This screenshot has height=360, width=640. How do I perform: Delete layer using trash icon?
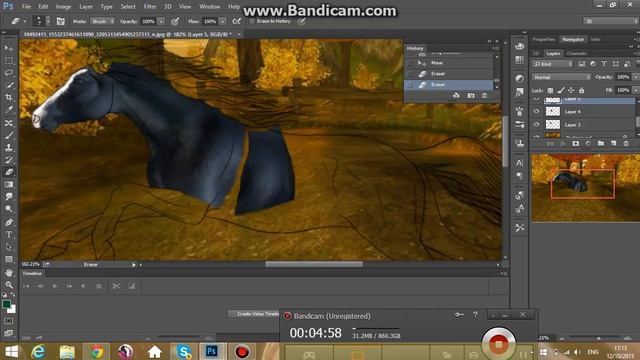pos(626,144)
